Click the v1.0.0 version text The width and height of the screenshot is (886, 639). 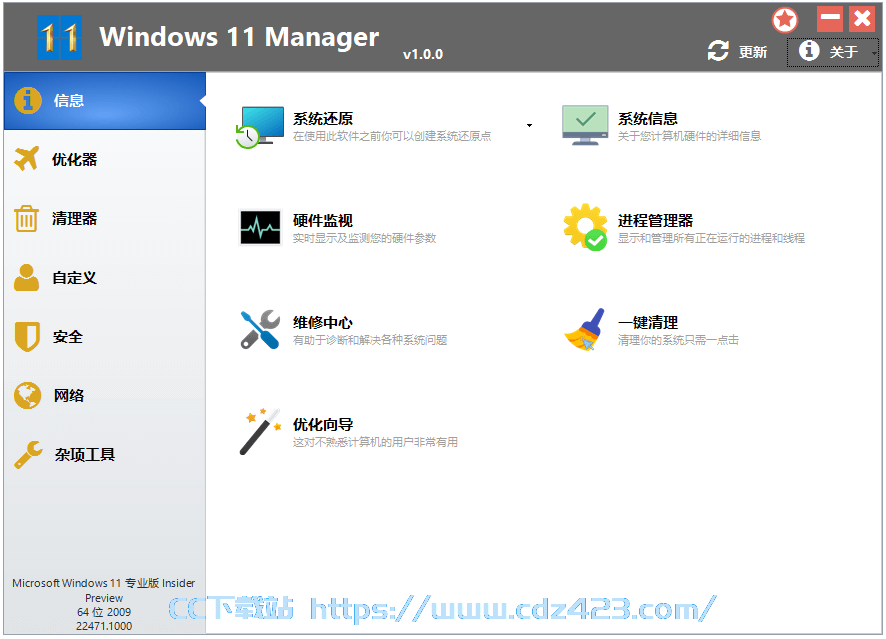(x=423, y=54)
